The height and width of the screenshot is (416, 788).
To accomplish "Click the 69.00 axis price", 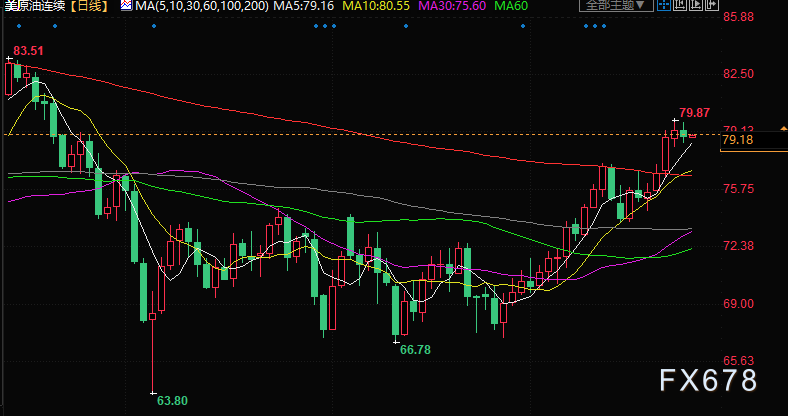I will (x=738, y=303).
